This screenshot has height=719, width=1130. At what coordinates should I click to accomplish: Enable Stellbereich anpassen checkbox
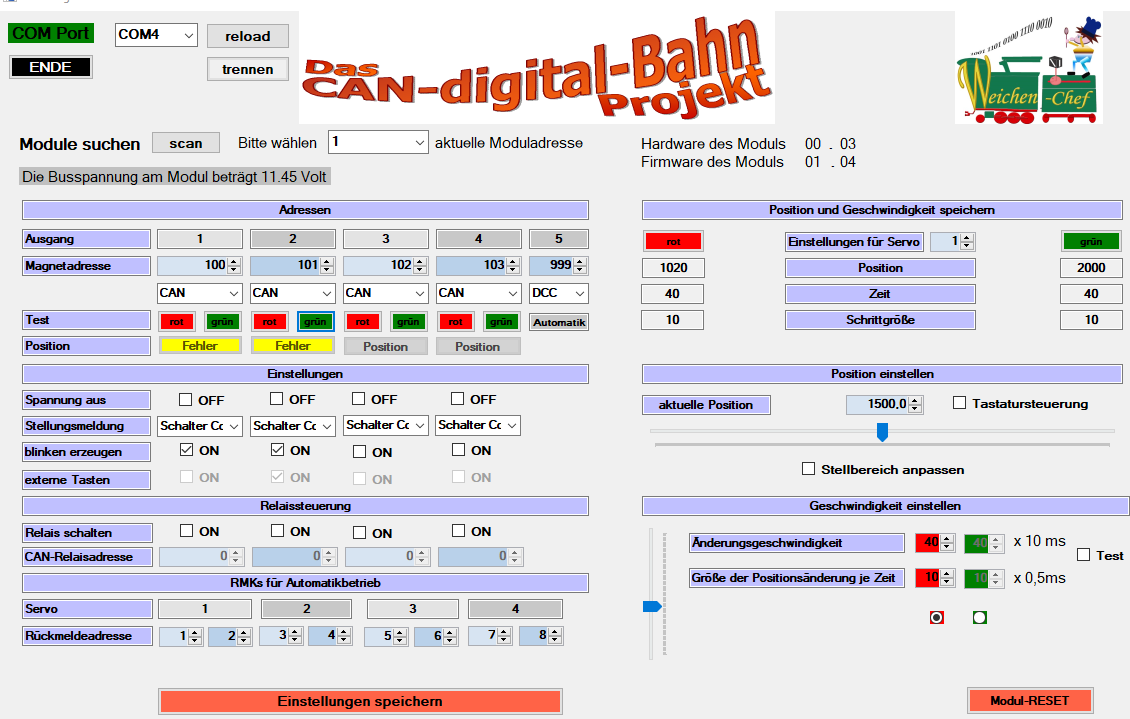pos(809,469)
